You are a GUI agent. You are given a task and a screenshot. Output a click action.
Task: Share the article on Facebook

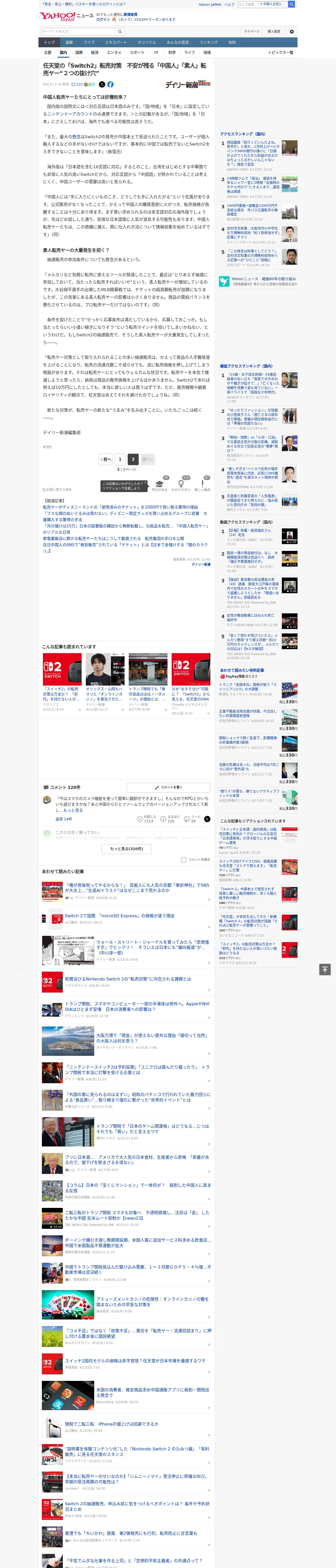tap(110, 85)
